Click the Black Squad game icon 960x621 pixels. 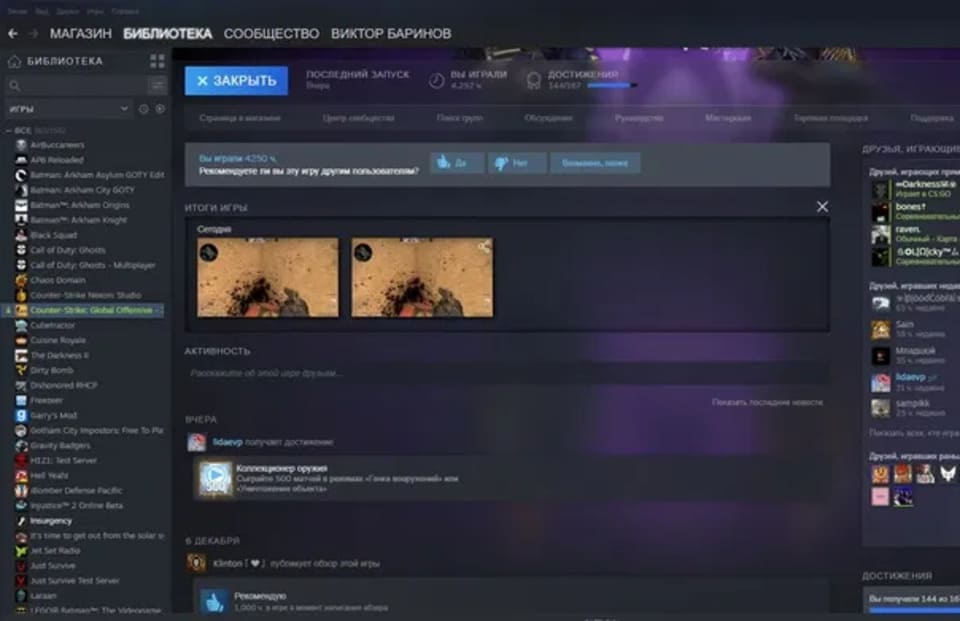21,235
